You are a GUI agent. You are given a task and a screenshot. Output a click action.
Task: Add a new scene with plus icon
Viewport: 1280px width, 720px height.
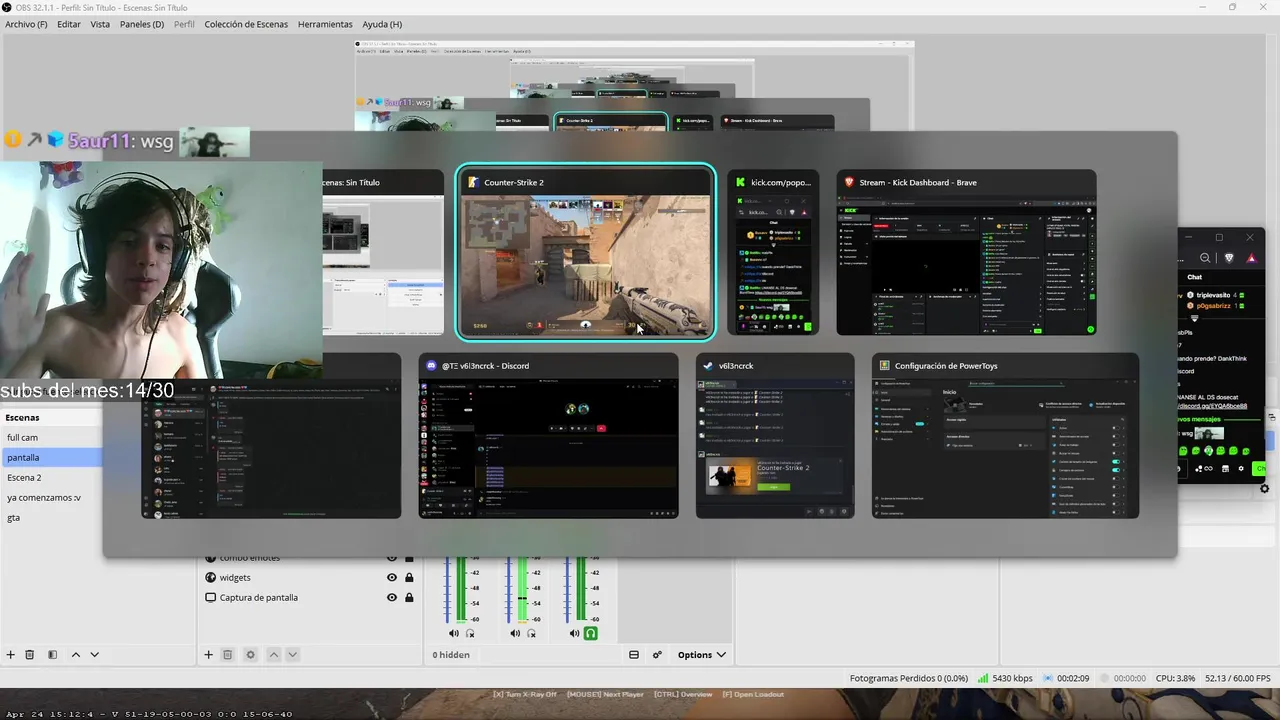click(x=10, y=655)
